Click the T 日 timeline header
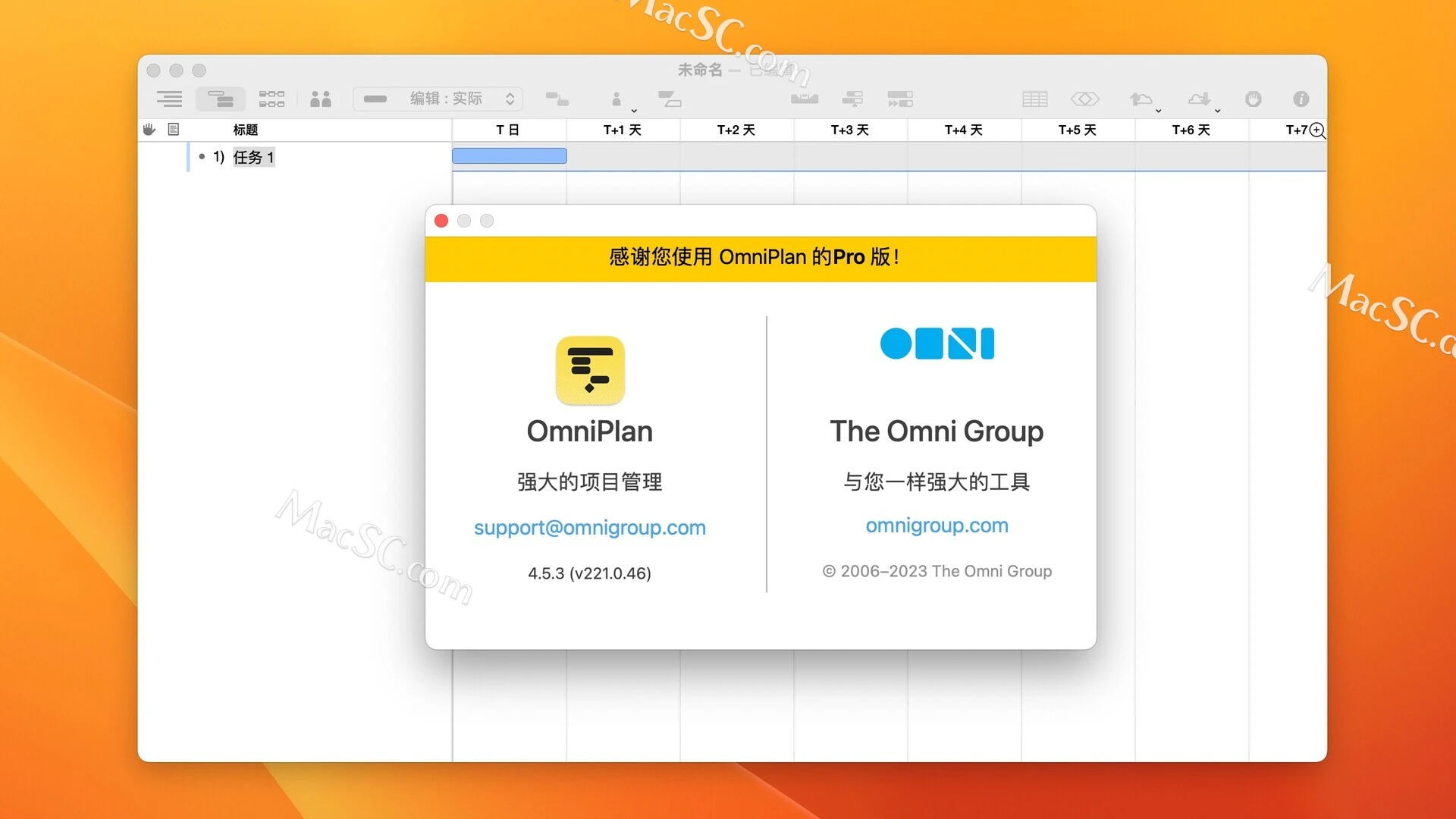 [x=509, y=130]
